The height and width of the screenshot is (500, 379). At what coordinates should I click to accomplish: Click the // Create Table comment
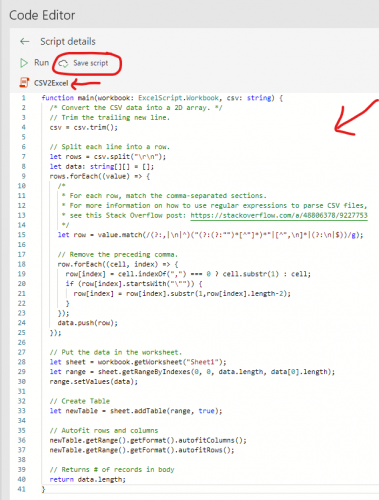(x=80, y=401)
